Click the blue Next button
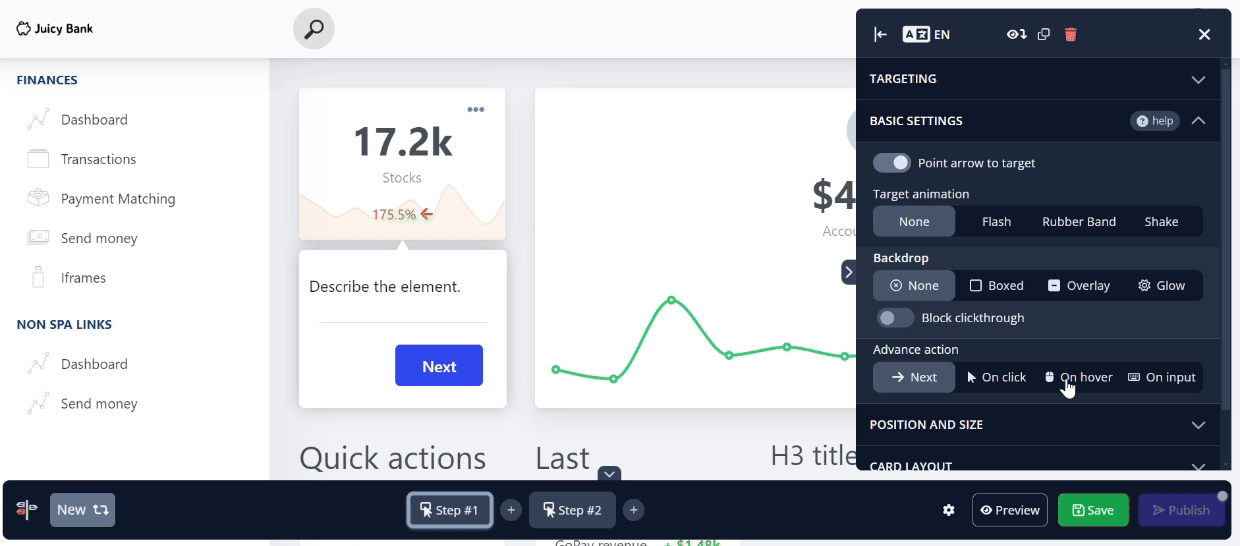The width and height of the screenshot is (1240, 546). pos(439,366)
